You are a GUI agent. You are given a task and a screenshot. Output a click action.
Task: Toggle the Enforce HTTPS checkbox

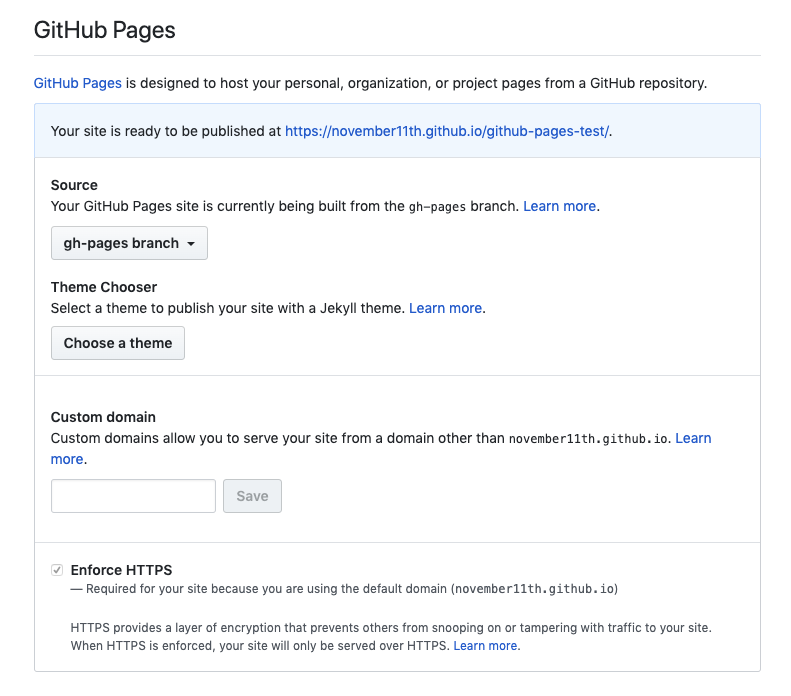pyautogui.click(x=57, y=570)
